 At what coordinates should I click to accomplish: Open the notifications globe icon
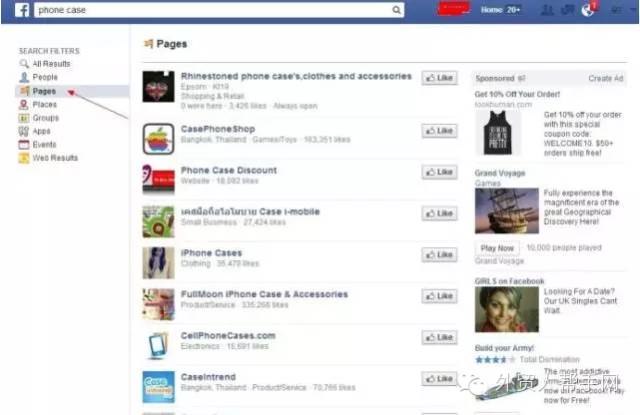click(x=588, y=10)
